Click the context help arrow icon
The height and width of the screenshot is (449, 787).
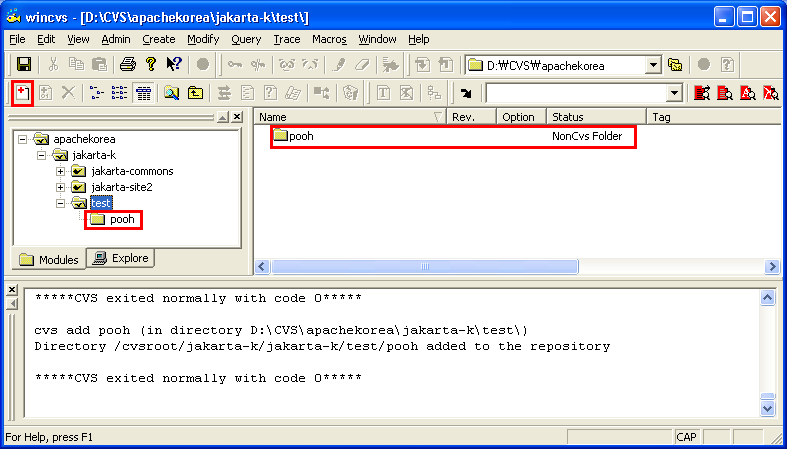pyautogui.click(x=174, y=65)
